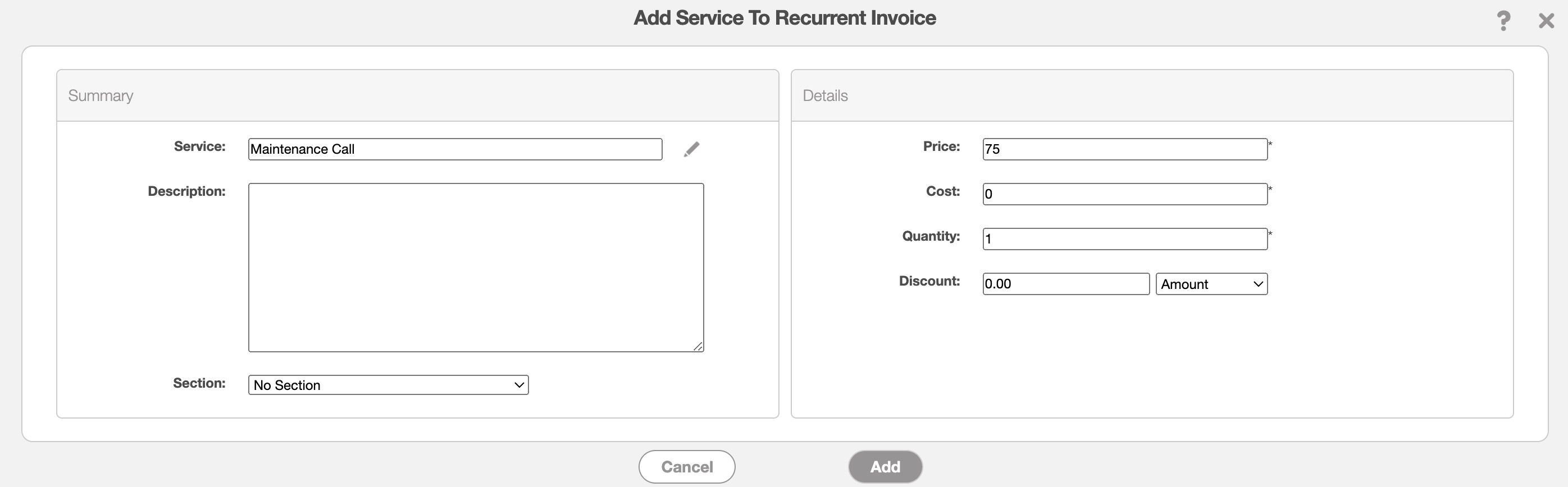Click the Add Service To Recurrent Invoice title

(784, 19)
